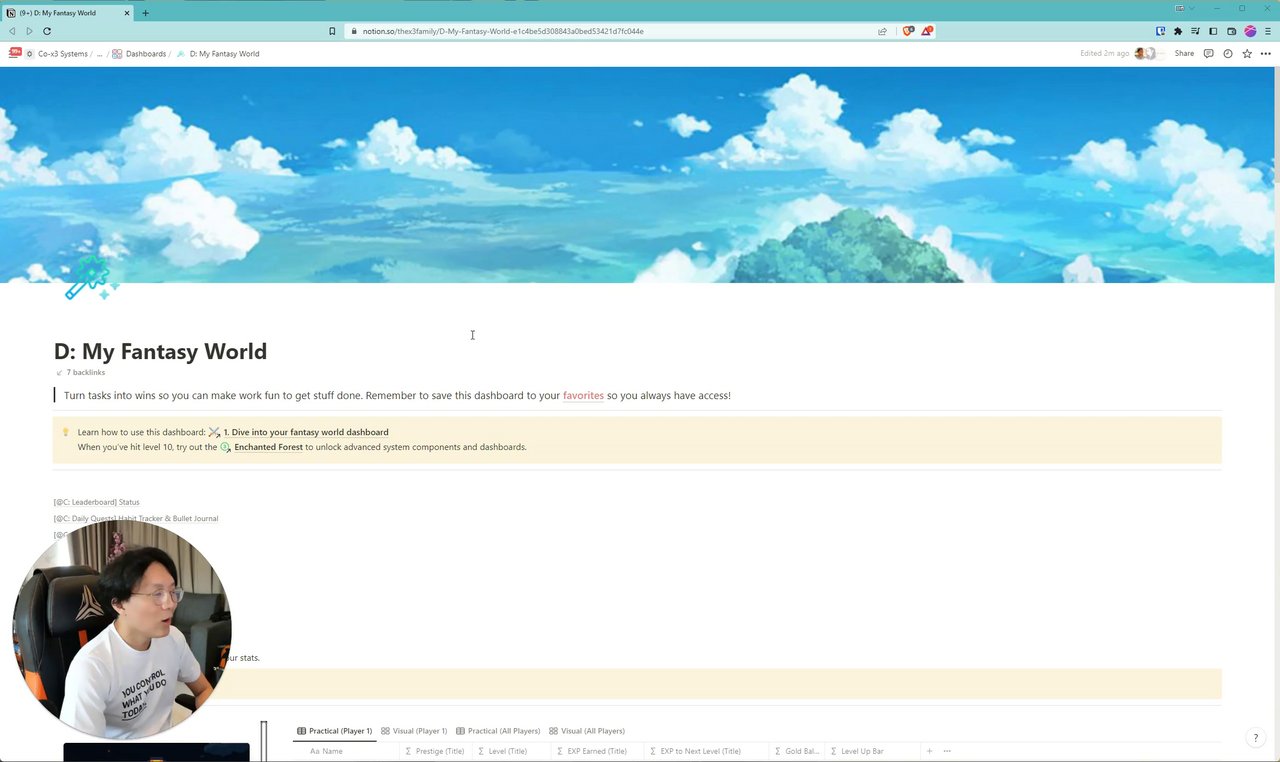Open the Dive into your fantasy world dashboard link
The image size is (1280, 762).
click(299, 432)
